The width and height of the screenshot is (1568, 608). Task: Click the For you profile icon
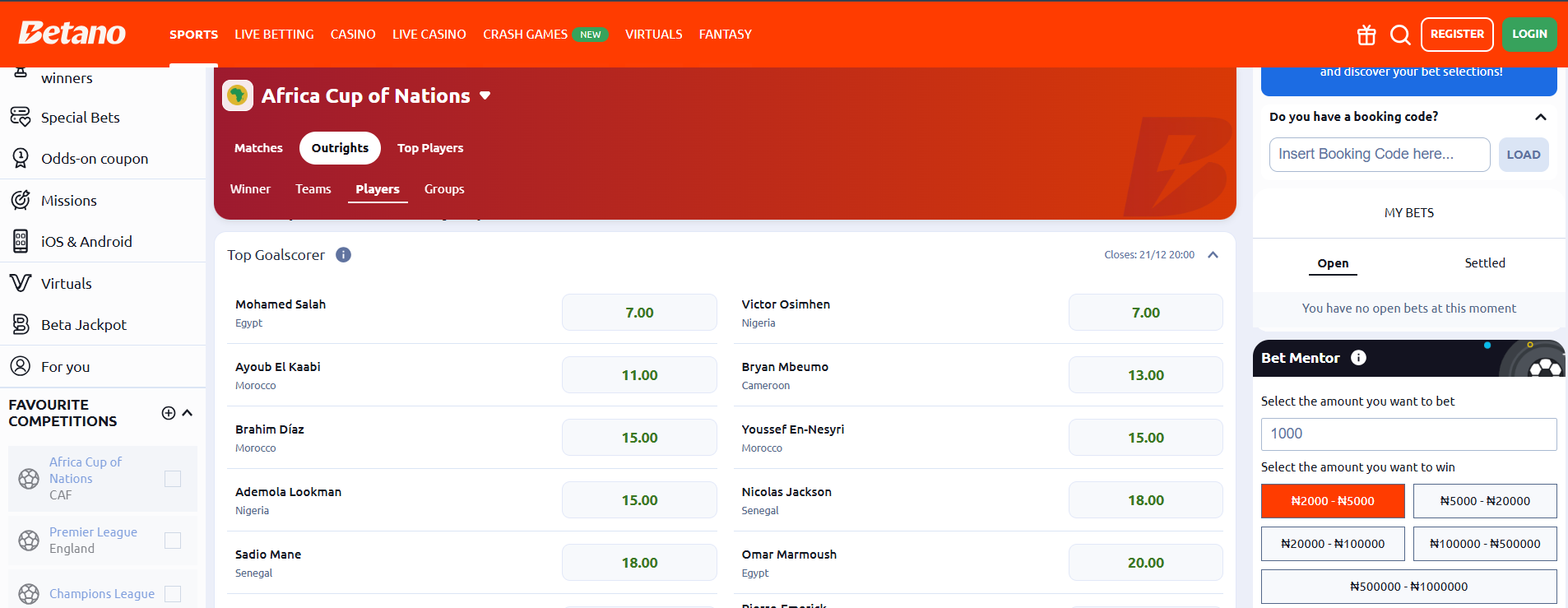(21, 366)
